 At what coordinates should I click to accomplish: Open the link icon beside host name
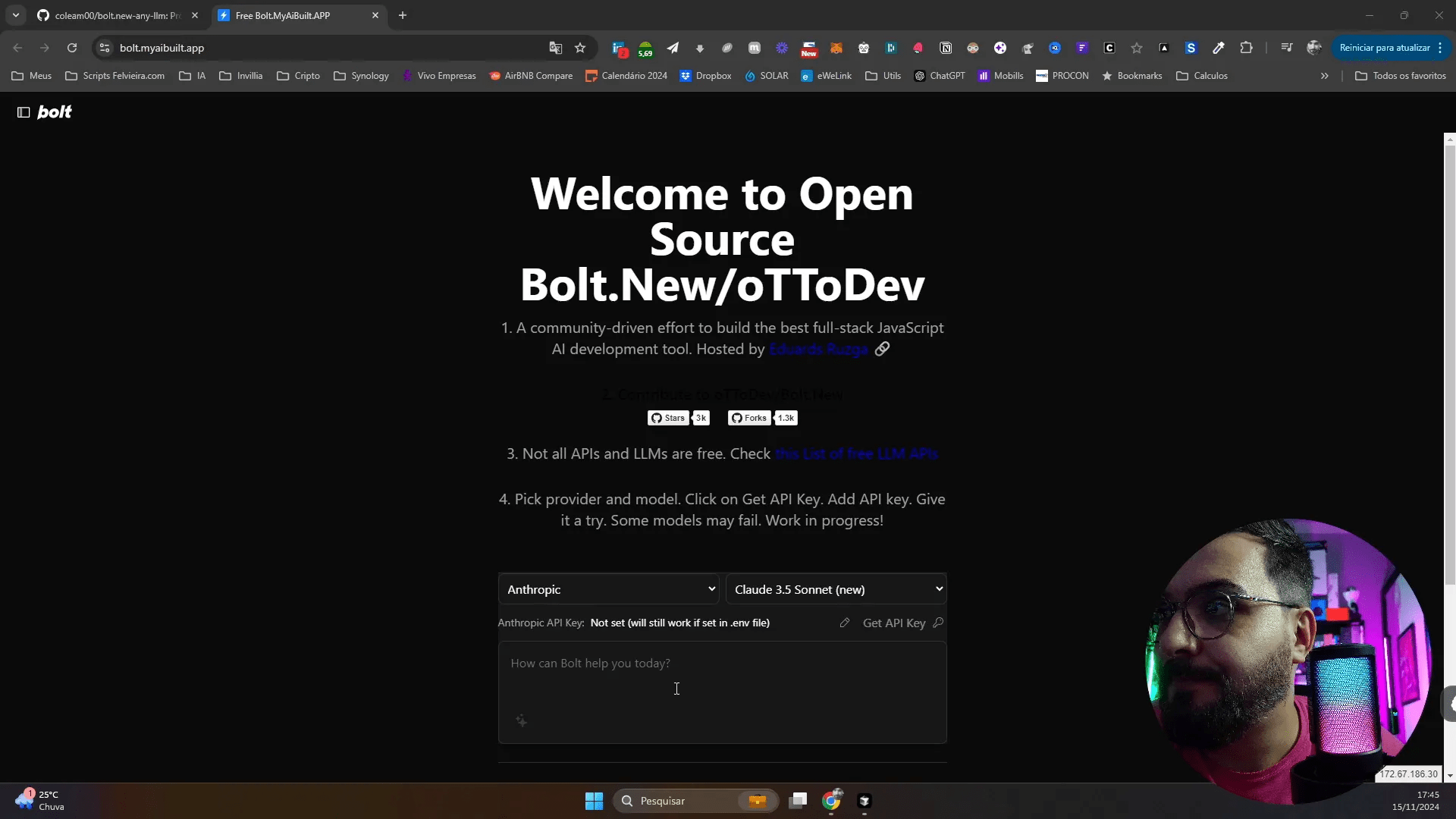pos(882,349)
